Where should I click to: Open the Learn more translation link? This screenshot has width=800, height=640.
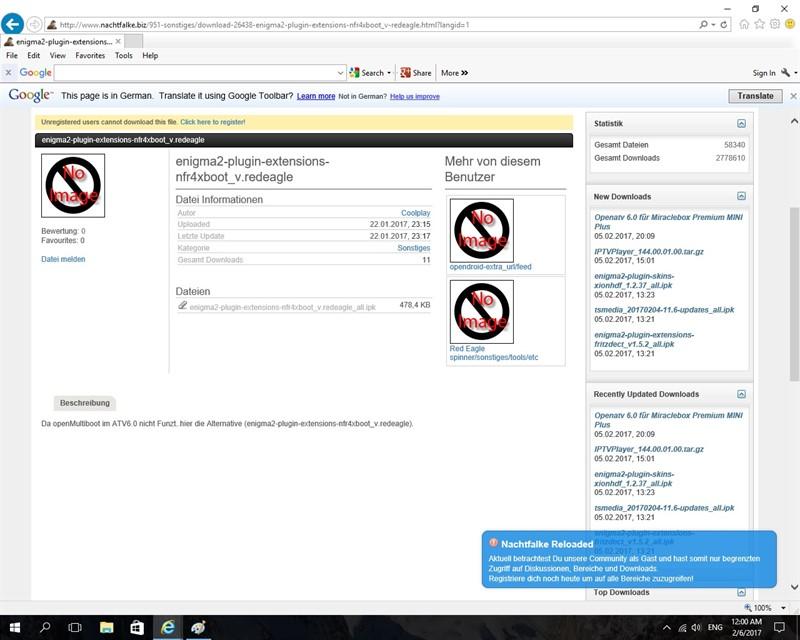tap(316, 96)
